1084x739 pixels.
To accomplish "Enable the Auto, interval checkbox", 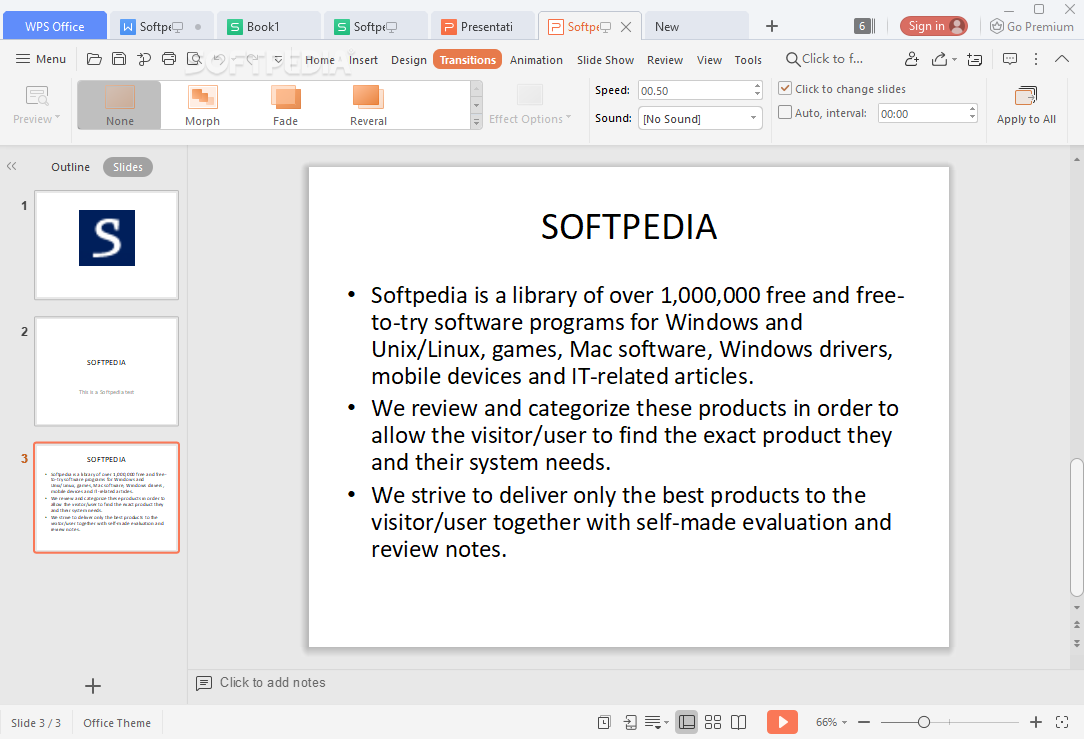I will 785,112.
